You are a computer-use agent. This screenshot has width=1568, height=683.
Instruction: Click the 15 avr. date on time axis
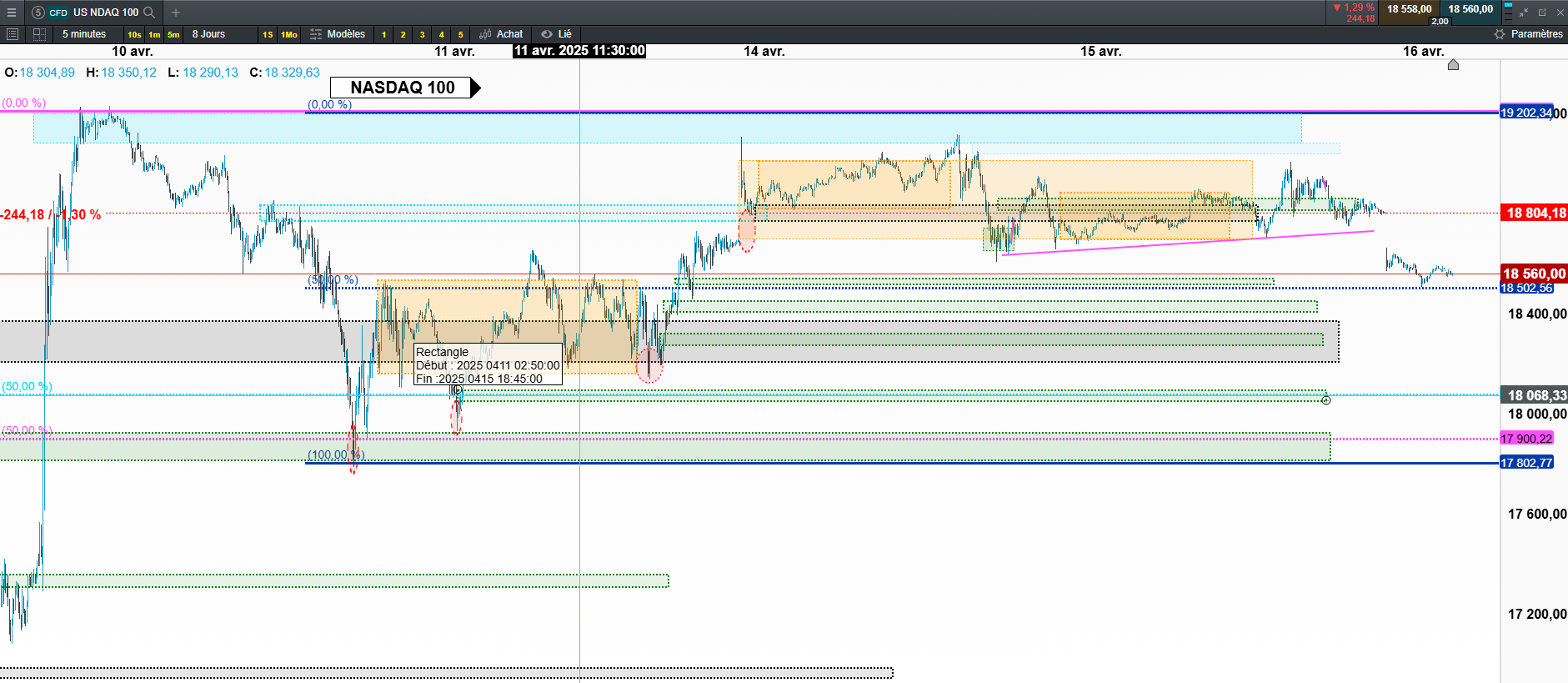[x=1101, y=52]
